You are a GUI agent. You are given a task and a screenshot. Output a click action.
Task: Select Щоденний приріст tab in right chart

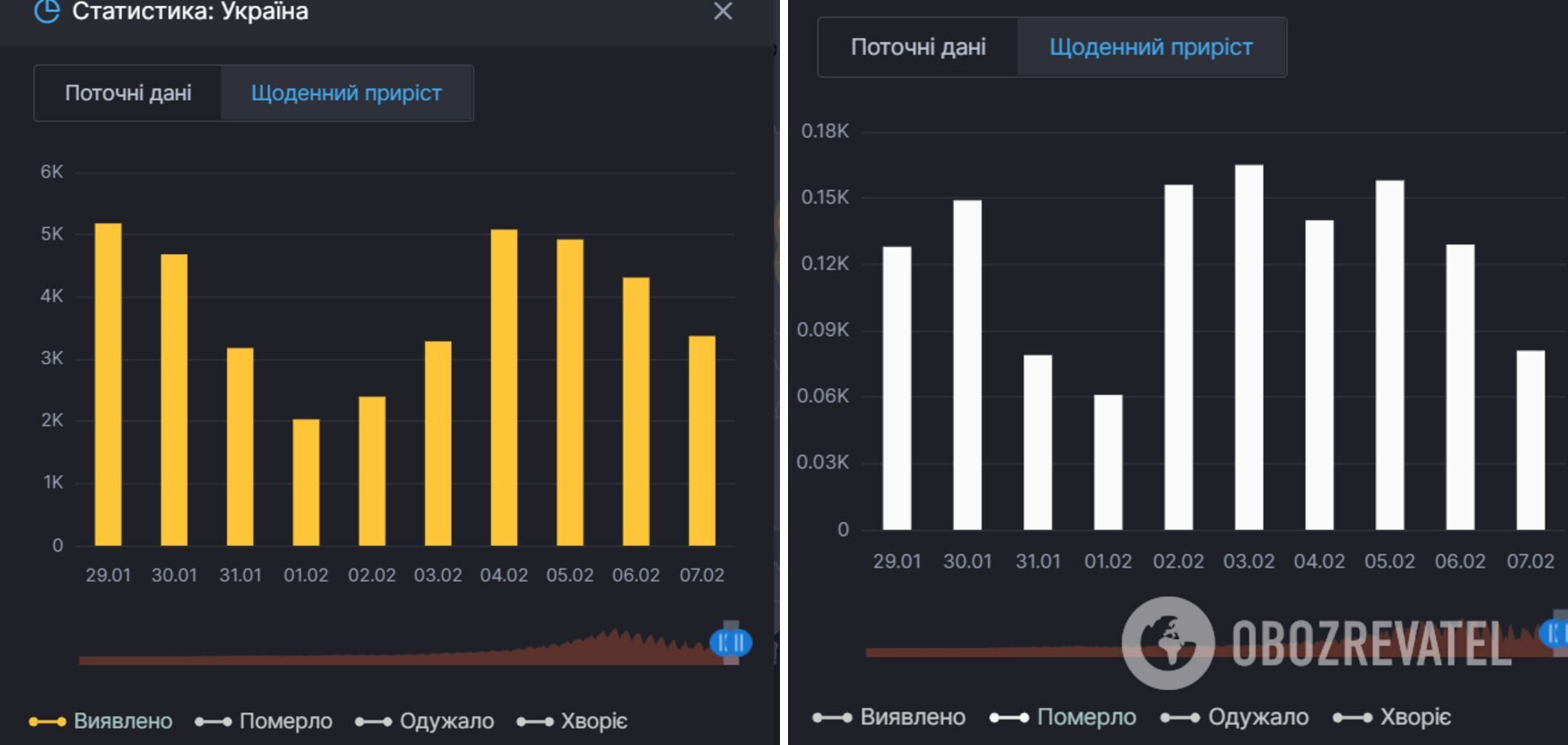1151,48
